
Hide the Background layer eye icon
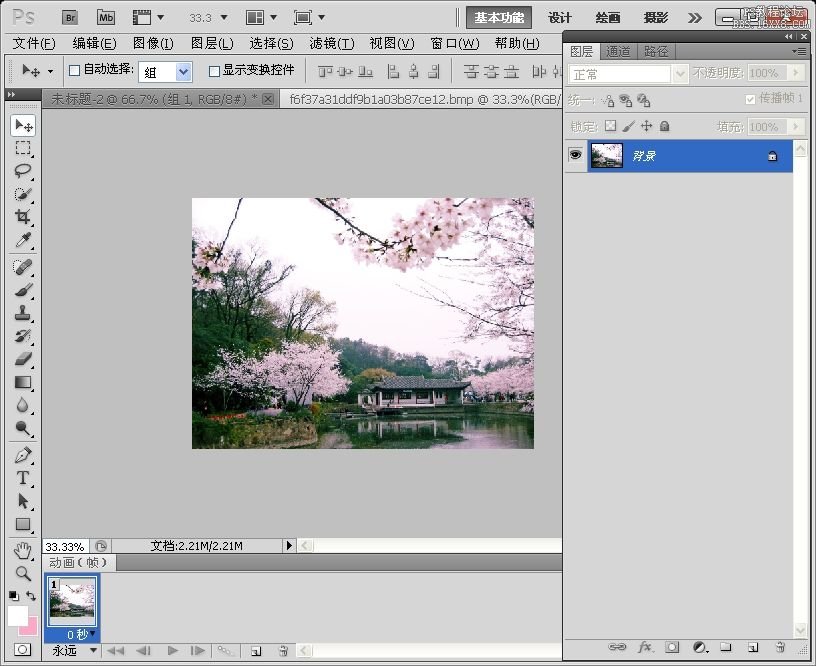[576, 155]
